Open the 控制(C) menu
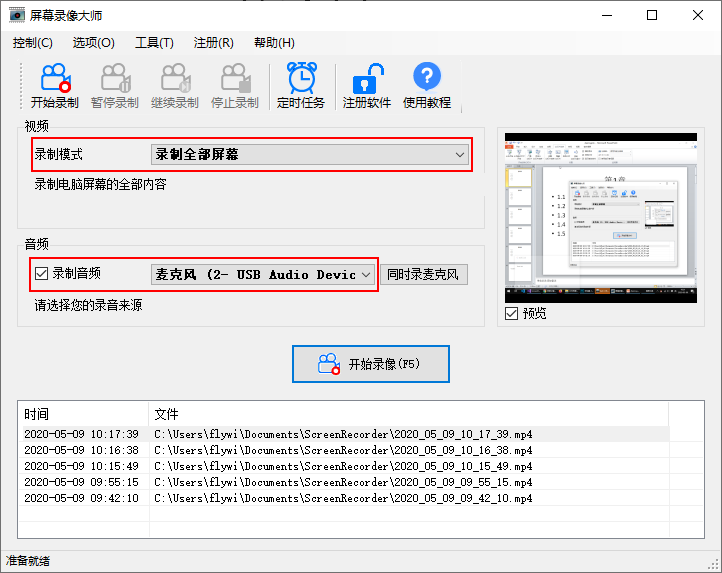Viewport: 722px width, 573px height. (x=33, y=43)
